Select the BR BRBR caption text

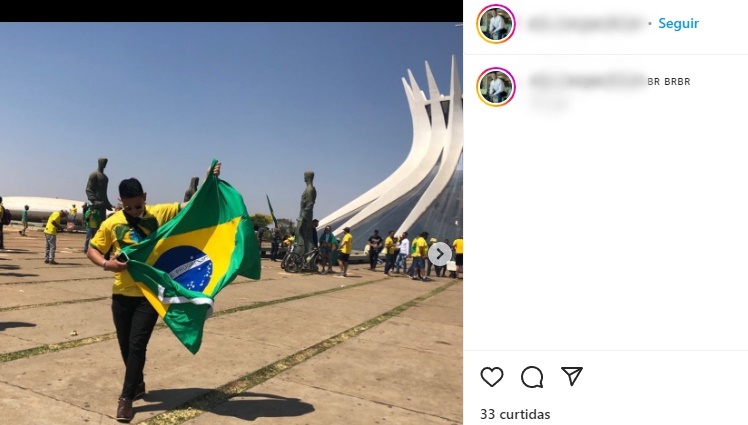tap(669, 82)
